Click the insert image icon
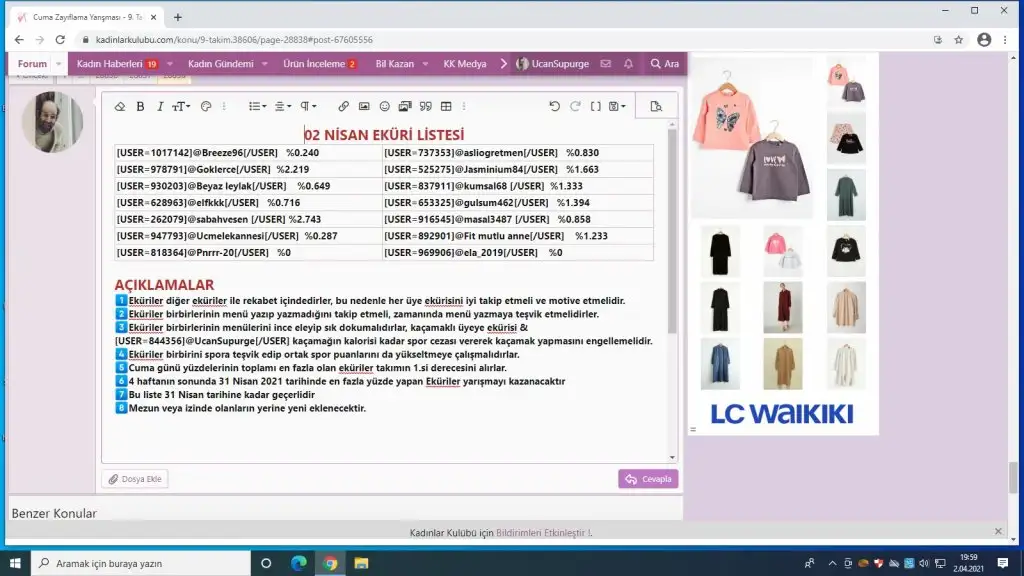This screenshot has height=576, width=1024. 364,106
